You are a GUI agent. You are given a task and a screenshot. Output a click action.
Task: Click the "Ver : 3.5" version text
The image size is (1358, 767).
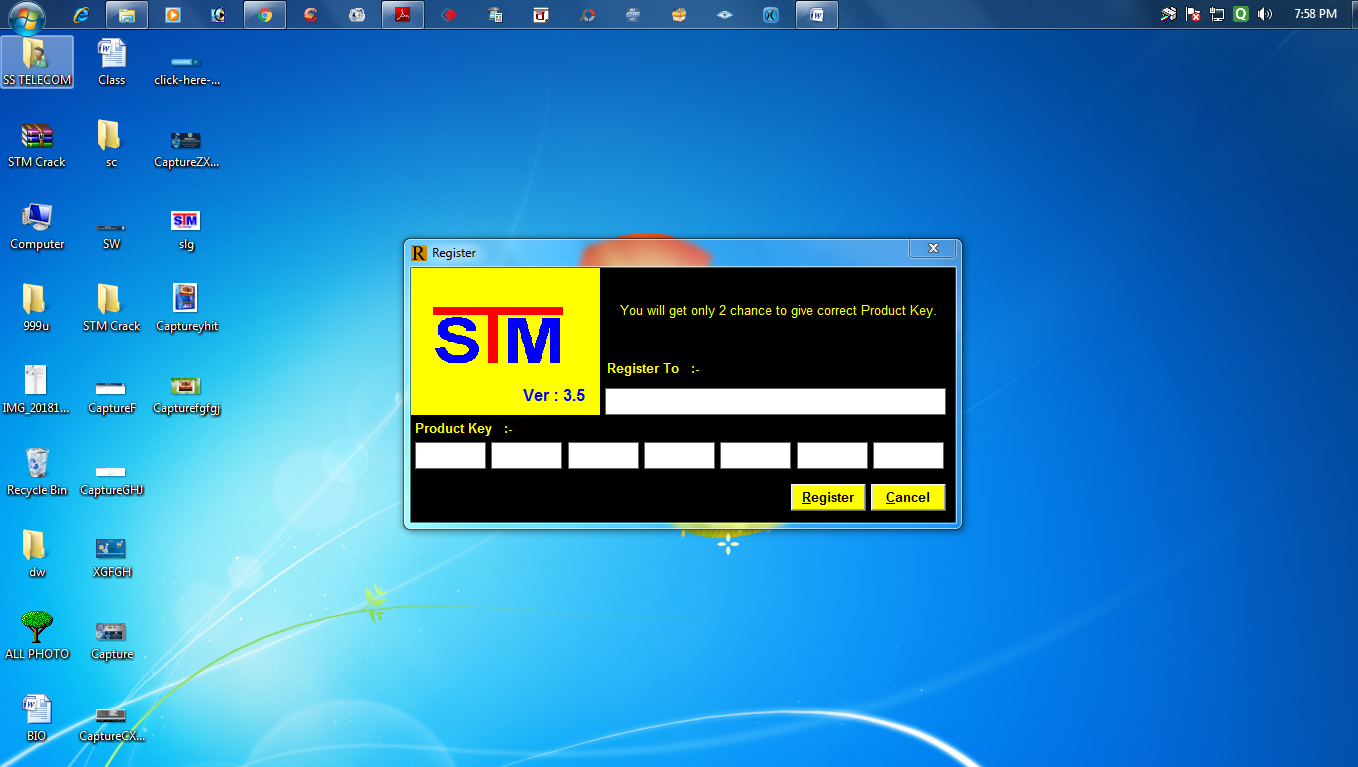tap(554, 395)
